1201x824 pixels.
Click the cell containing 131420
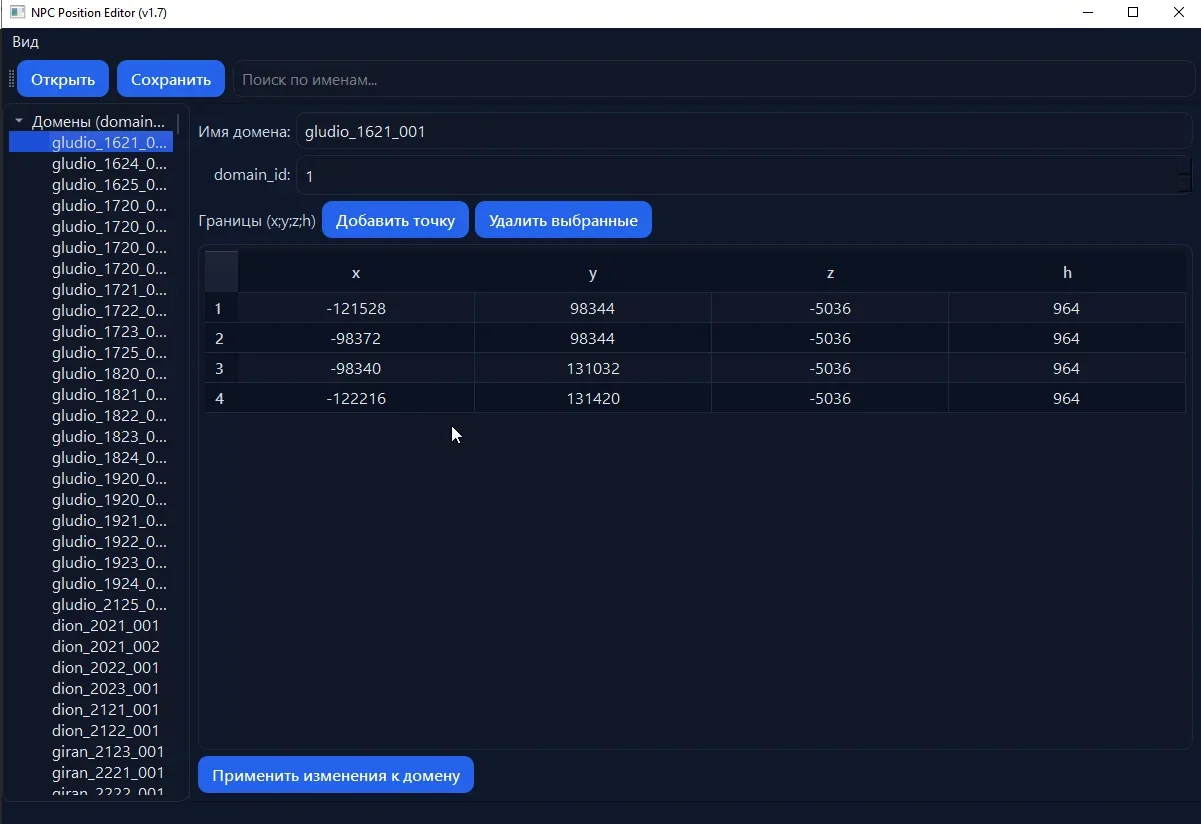coord(593,398)
